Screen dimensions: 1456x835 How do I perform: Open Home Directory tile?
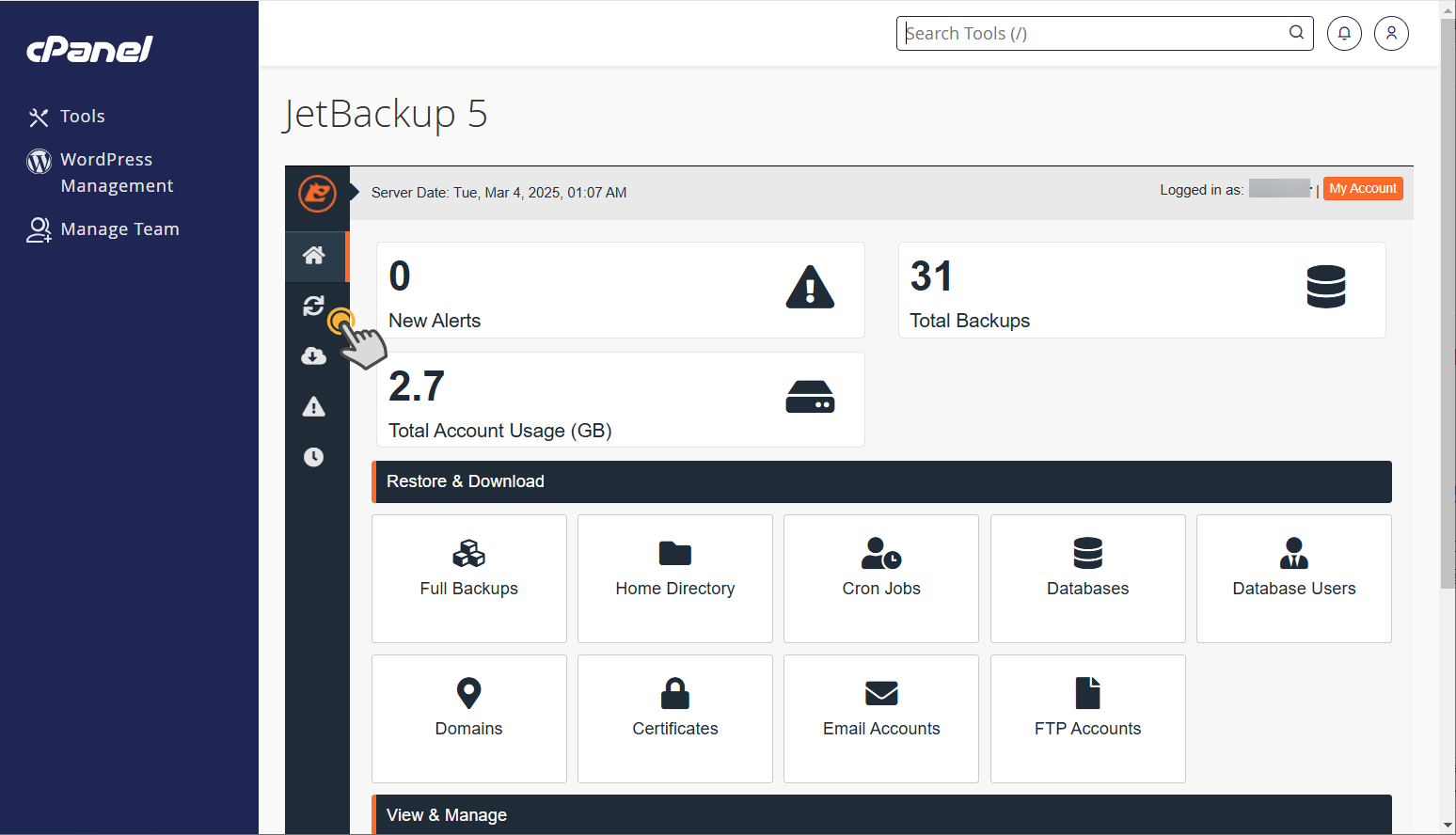[675, 578]
